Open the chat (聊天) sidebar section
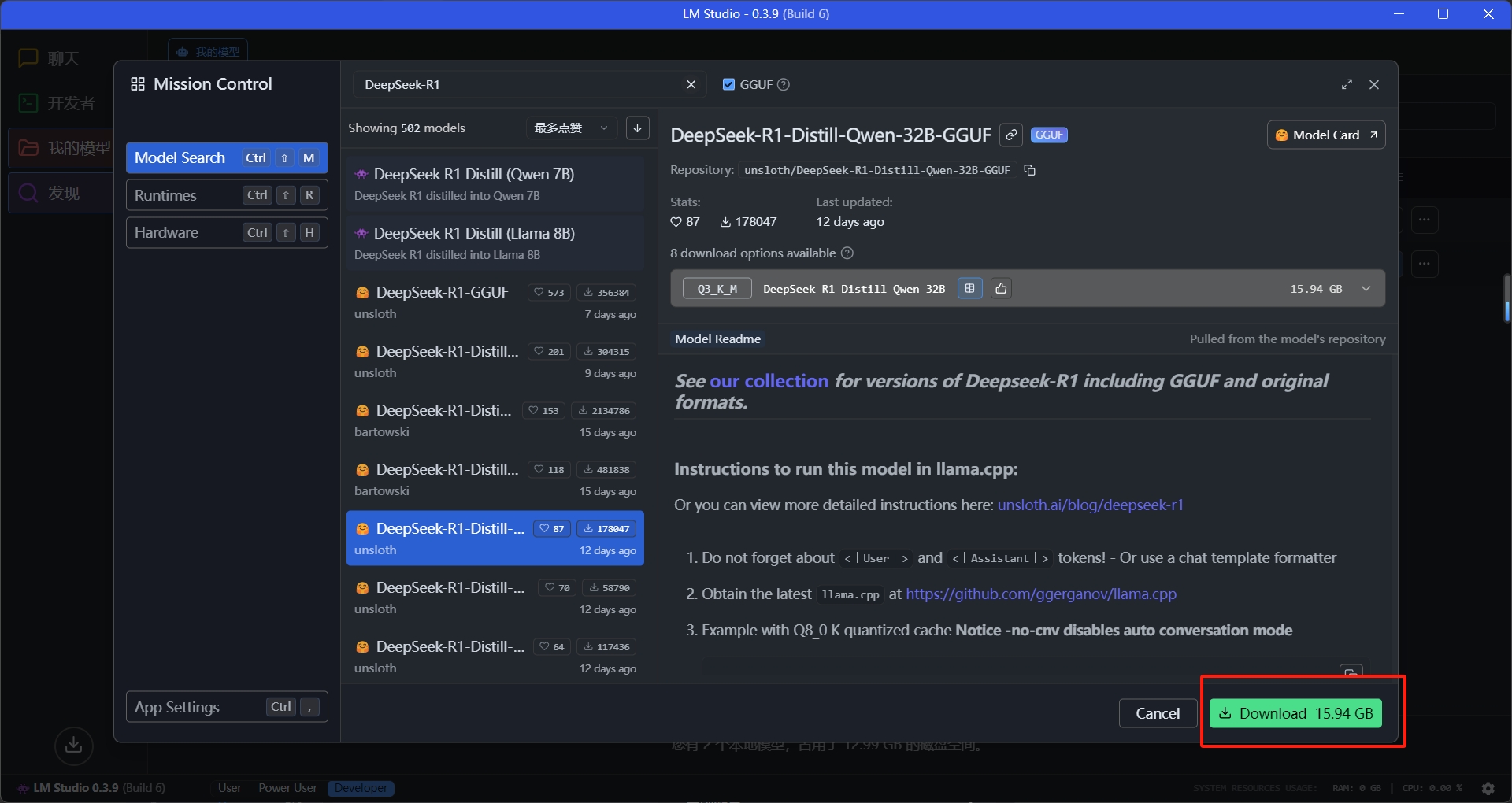The width and height of the screenshot is (1512, 803). tap(49, 58)
